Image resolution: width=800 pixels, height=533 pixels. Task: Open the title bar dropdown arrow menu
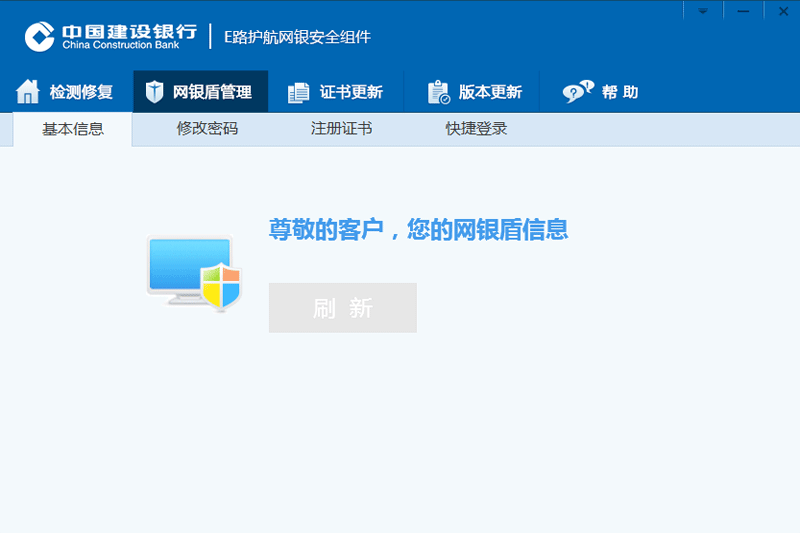(x=703, y=11)
